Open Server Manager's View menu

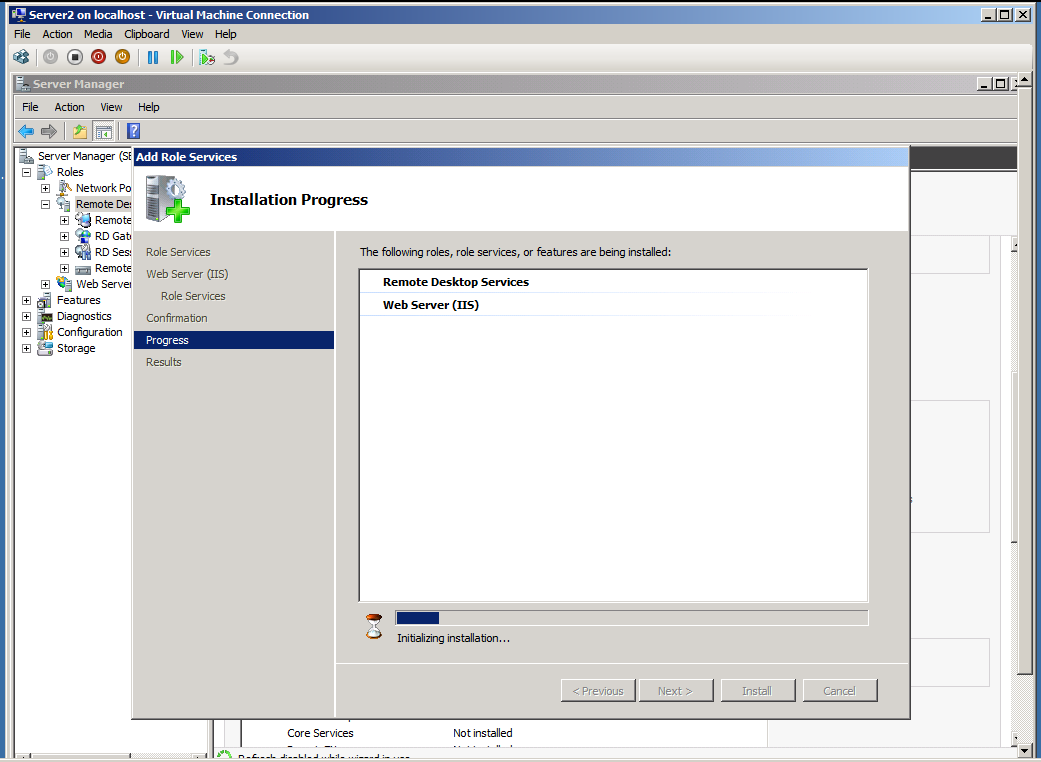pos(111,107)
